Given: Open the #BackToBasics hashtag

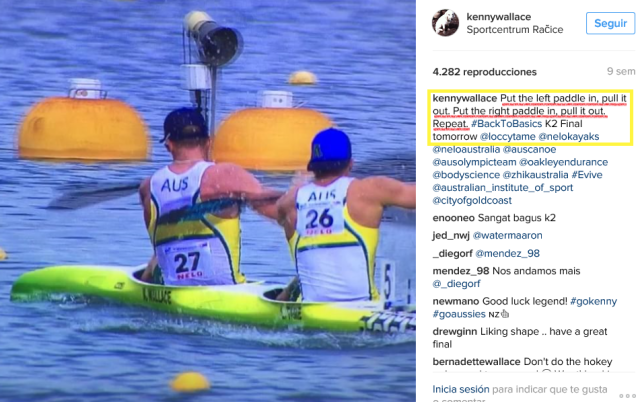Looking at the screenshot, I should [506, 124].
